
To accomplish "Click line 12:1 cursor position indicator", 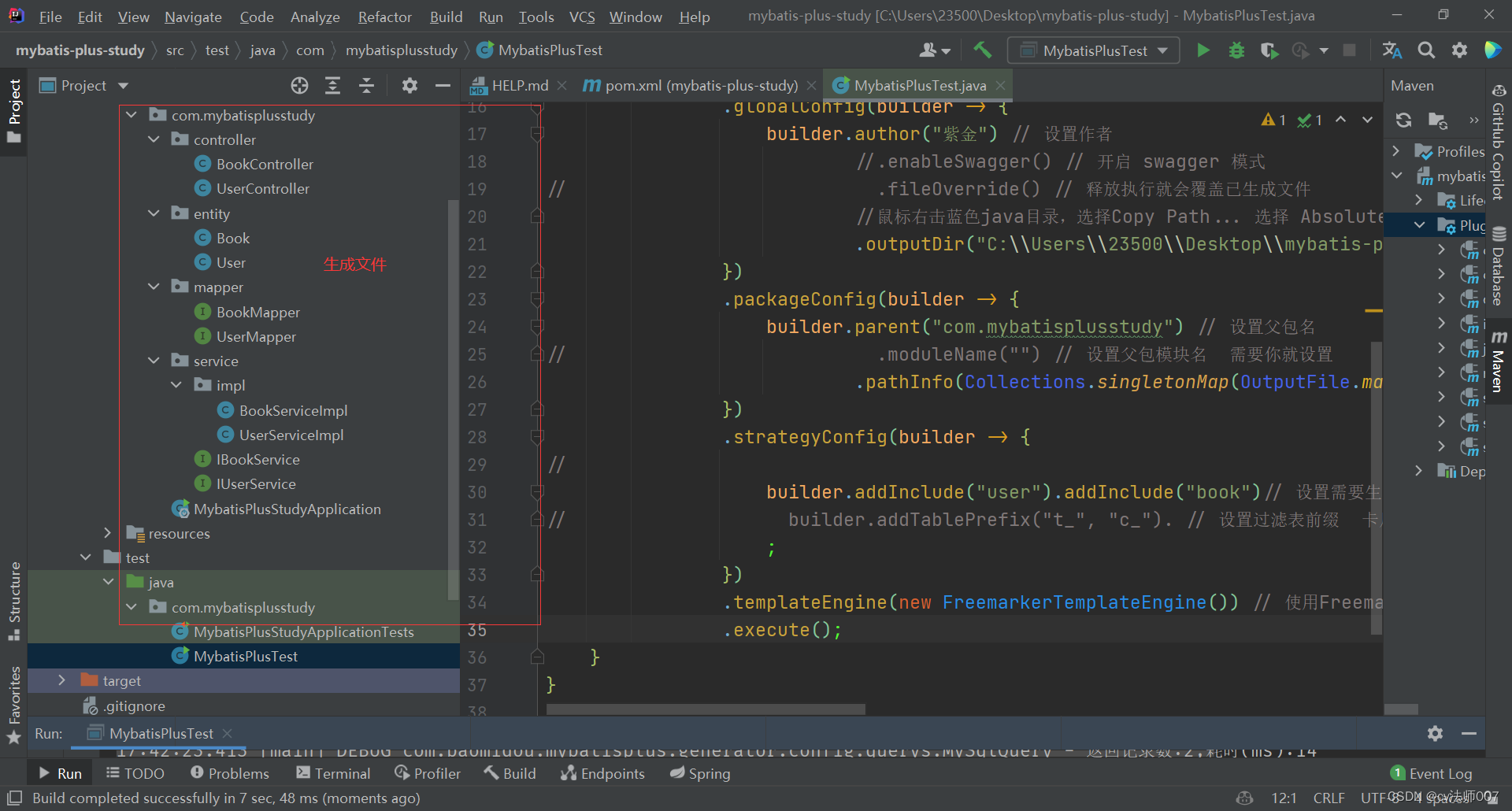I will [1284, 798].
